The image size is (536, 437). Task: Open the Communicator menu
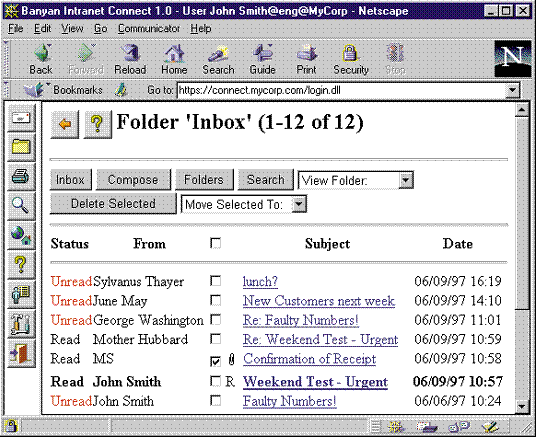coord(149,28)
